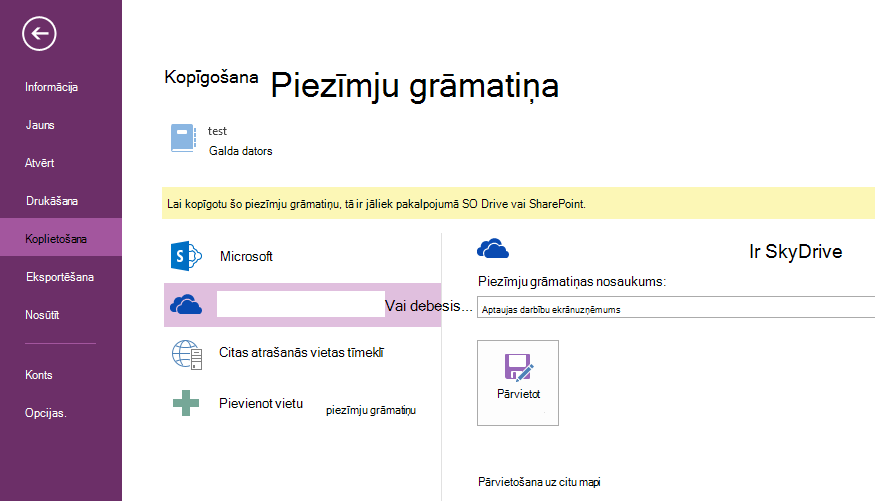Select the 'test' notebook name text
Screen dimensions: 875x501
[217, 131]
